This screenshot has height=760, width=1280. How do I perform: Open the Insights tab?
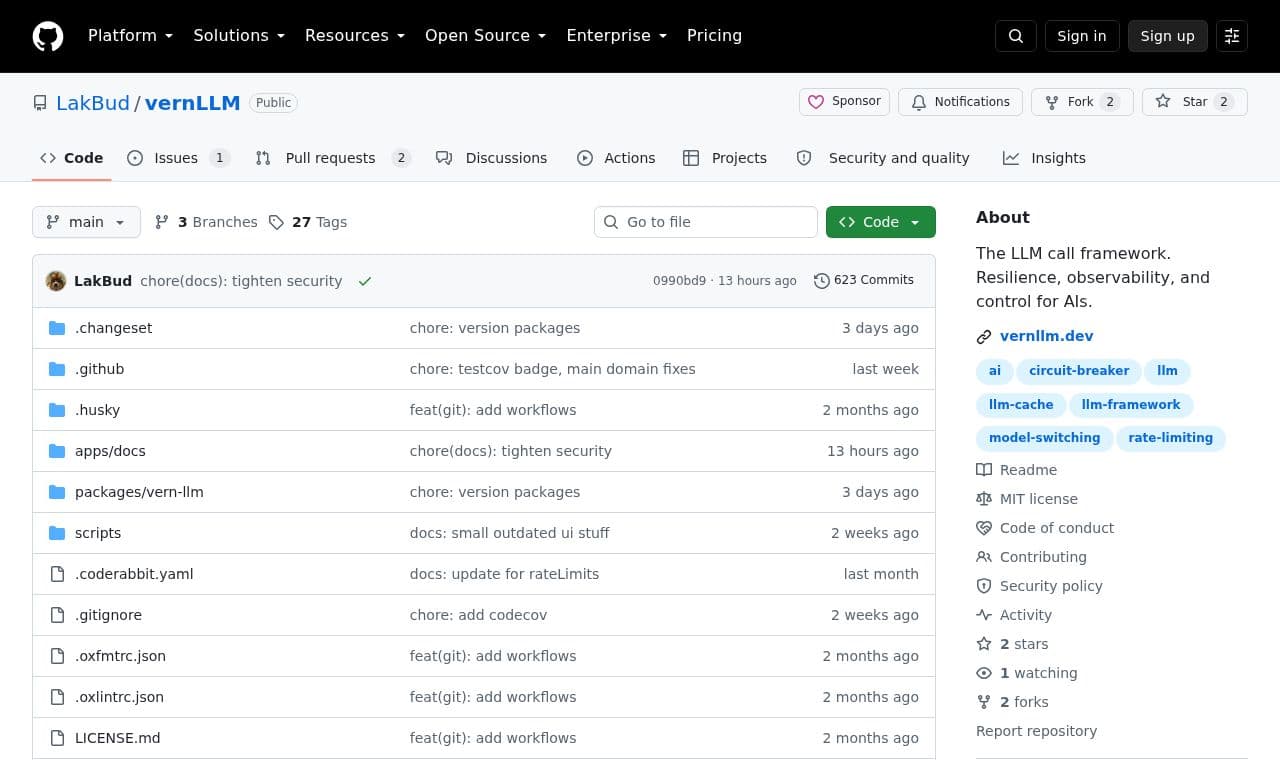(1044, 158)
